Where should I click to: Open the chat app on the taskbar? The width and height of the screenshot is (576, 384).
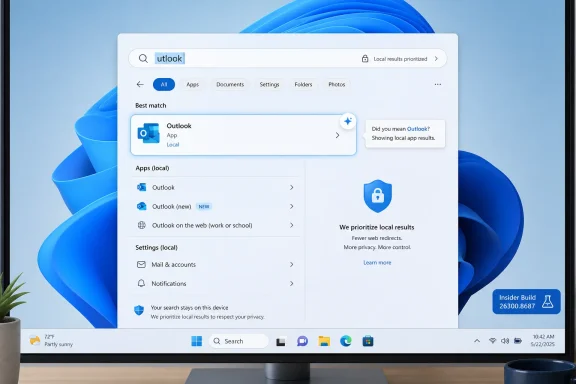click(x=302, y=341)
